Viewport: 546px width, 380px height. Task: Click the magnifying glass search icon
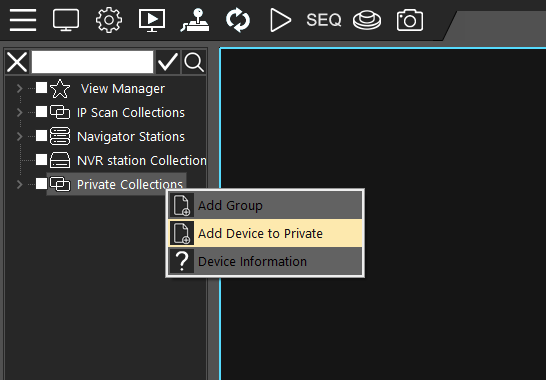pyautogui.click(x=194, y=62)
